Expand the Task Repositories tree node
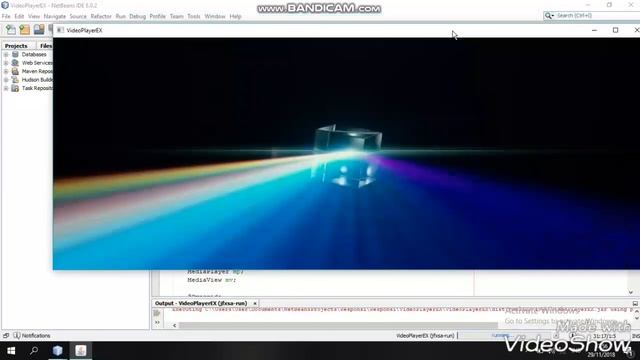 [6, 88]
